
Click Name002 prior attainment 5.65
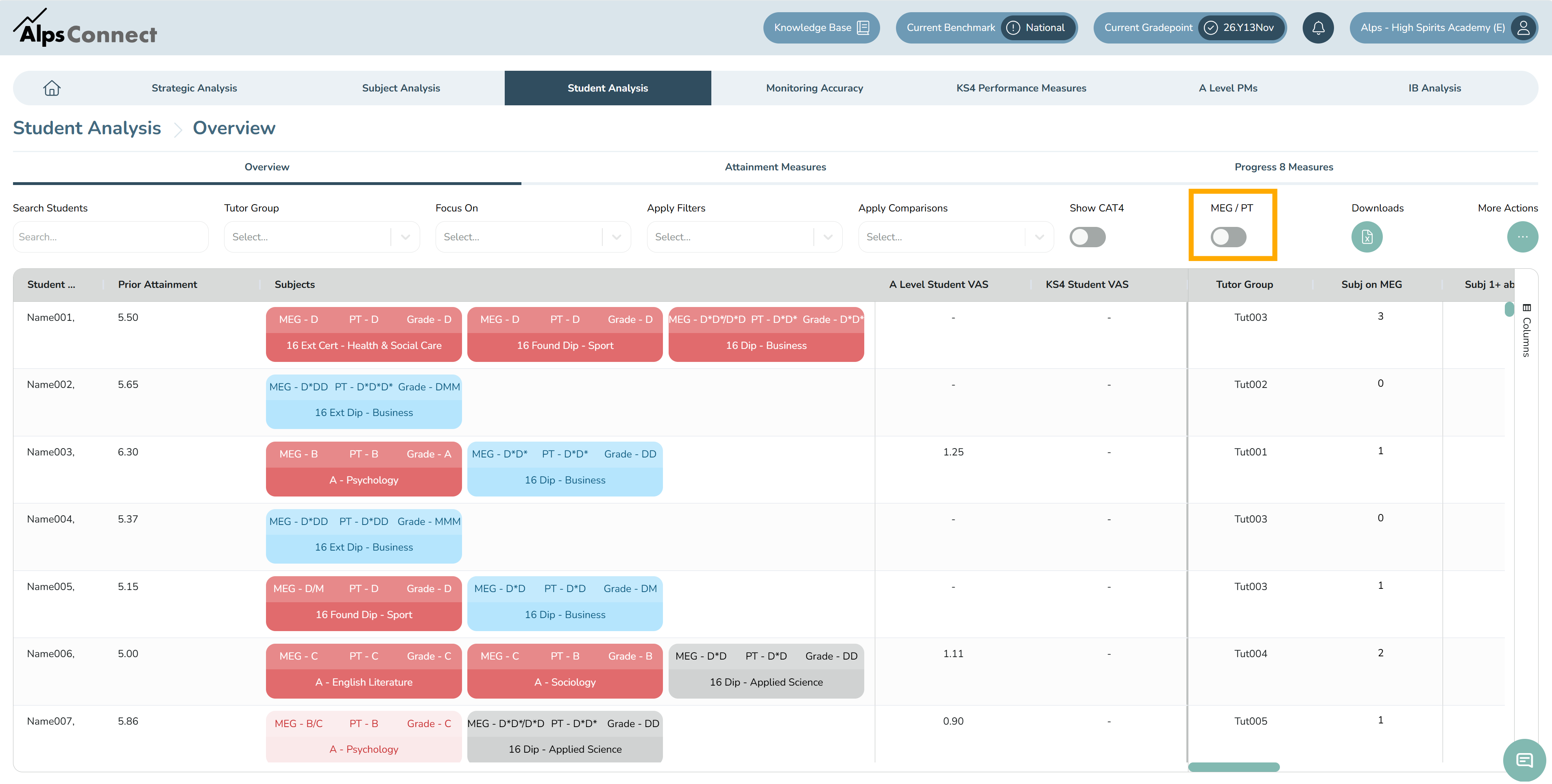(128, 385)
